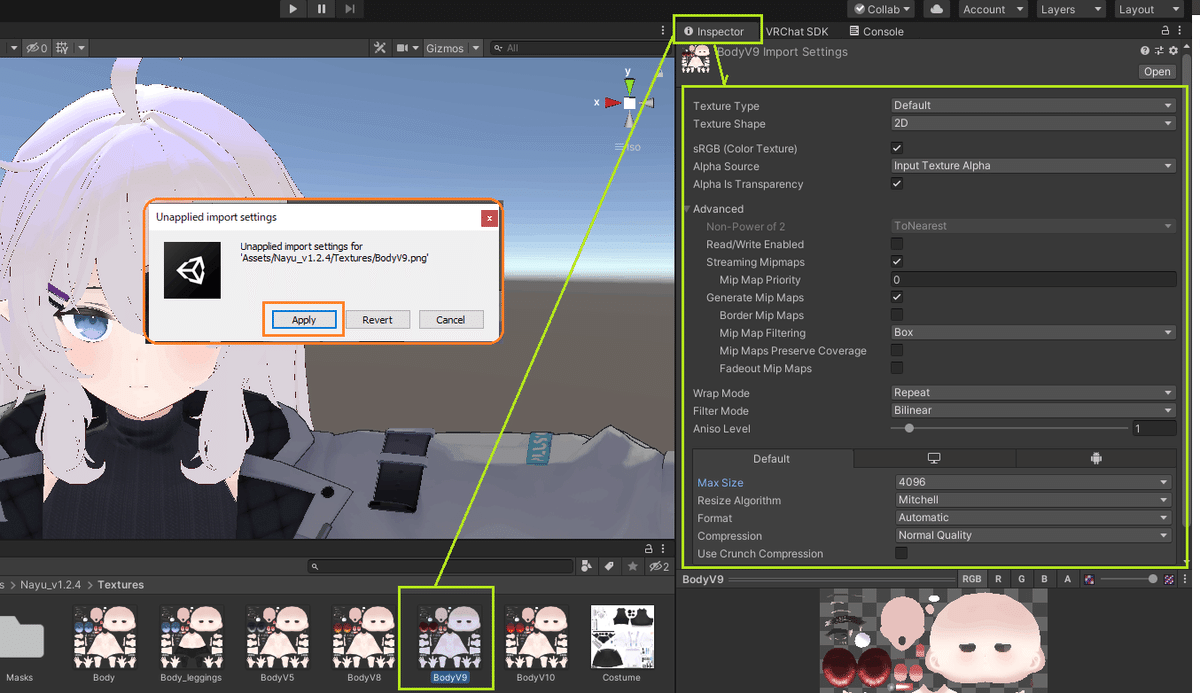The image size is (1200, 693).
Task: Click the scene camera settings icon
Action: click(403, 48)
